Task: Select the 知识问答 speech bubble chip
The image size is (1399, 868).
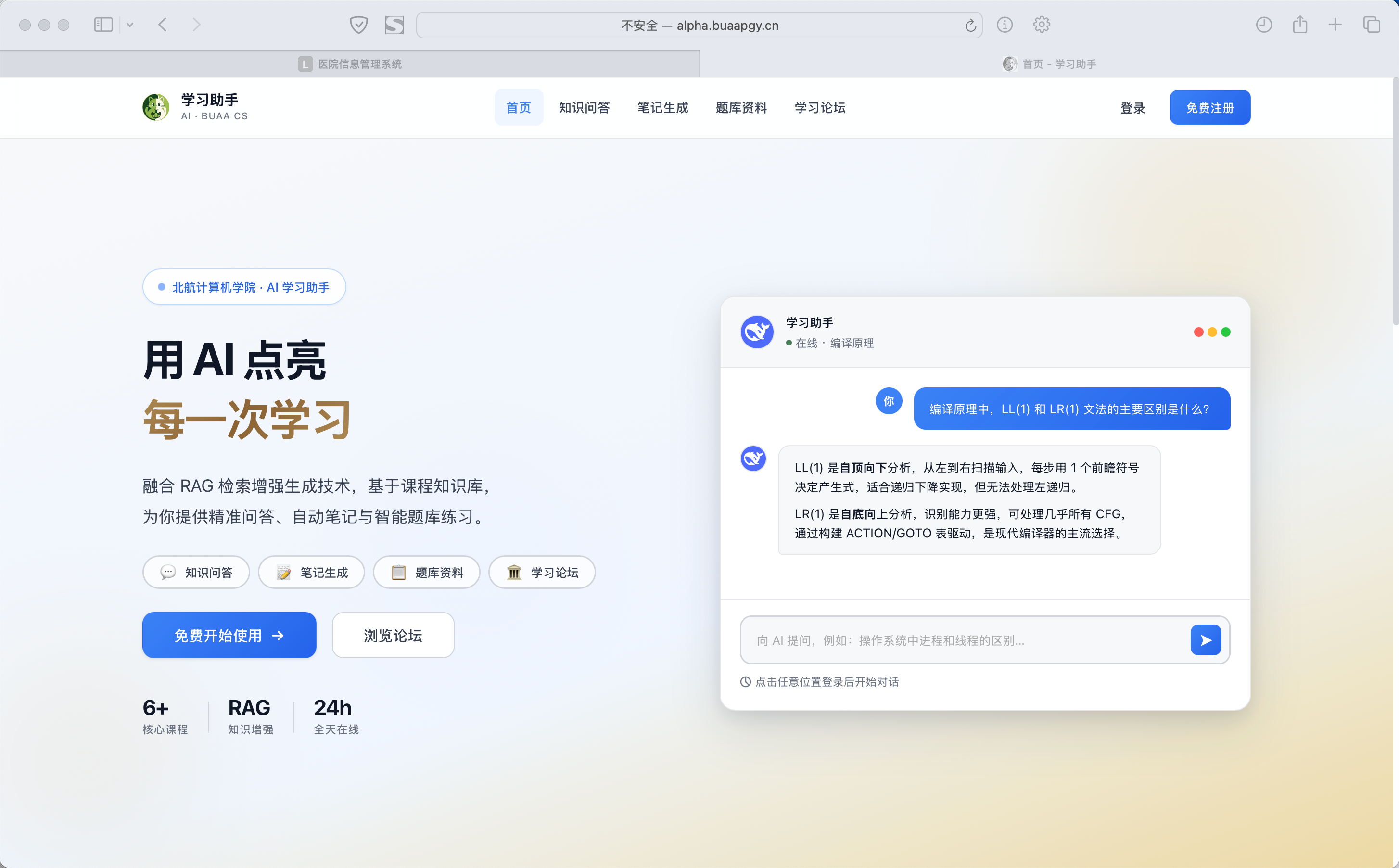Action: (x=196, y=573)
